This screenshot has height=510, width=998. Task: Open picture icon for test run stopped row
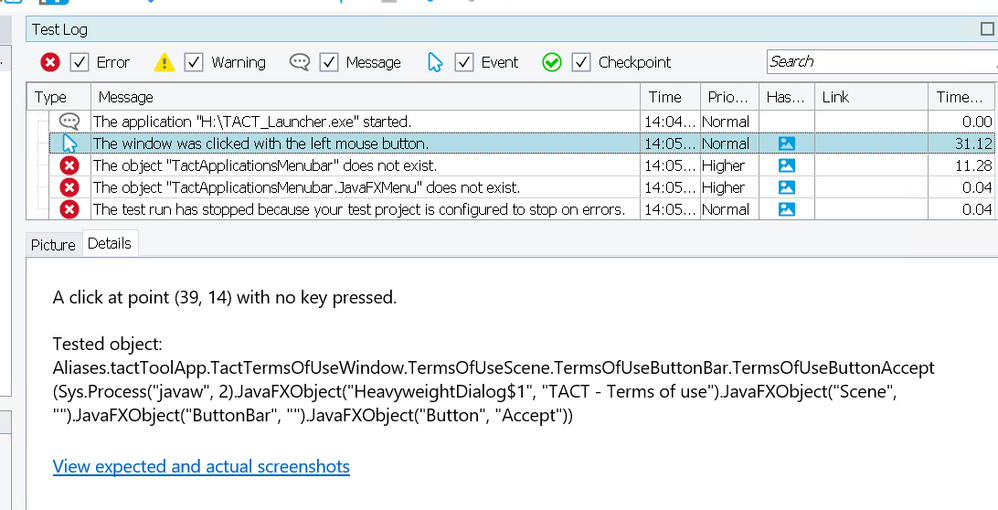click(786, 210)
